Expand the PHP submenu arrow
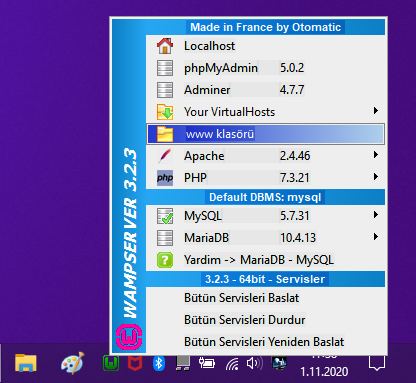The height and width of the screenshot is (383, 416). tap(376, 177)
